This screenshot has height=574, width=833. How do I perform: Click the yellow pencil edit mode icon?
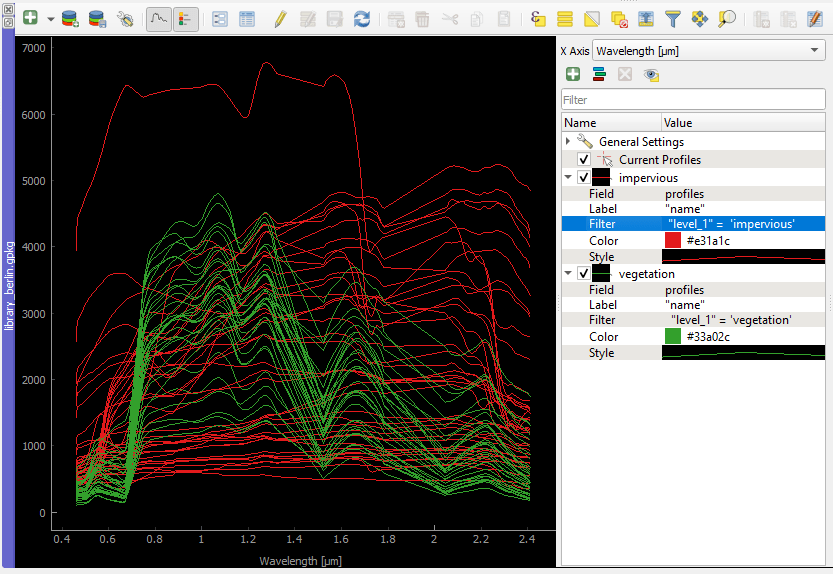pyautogui.click(x=280, y=18)
